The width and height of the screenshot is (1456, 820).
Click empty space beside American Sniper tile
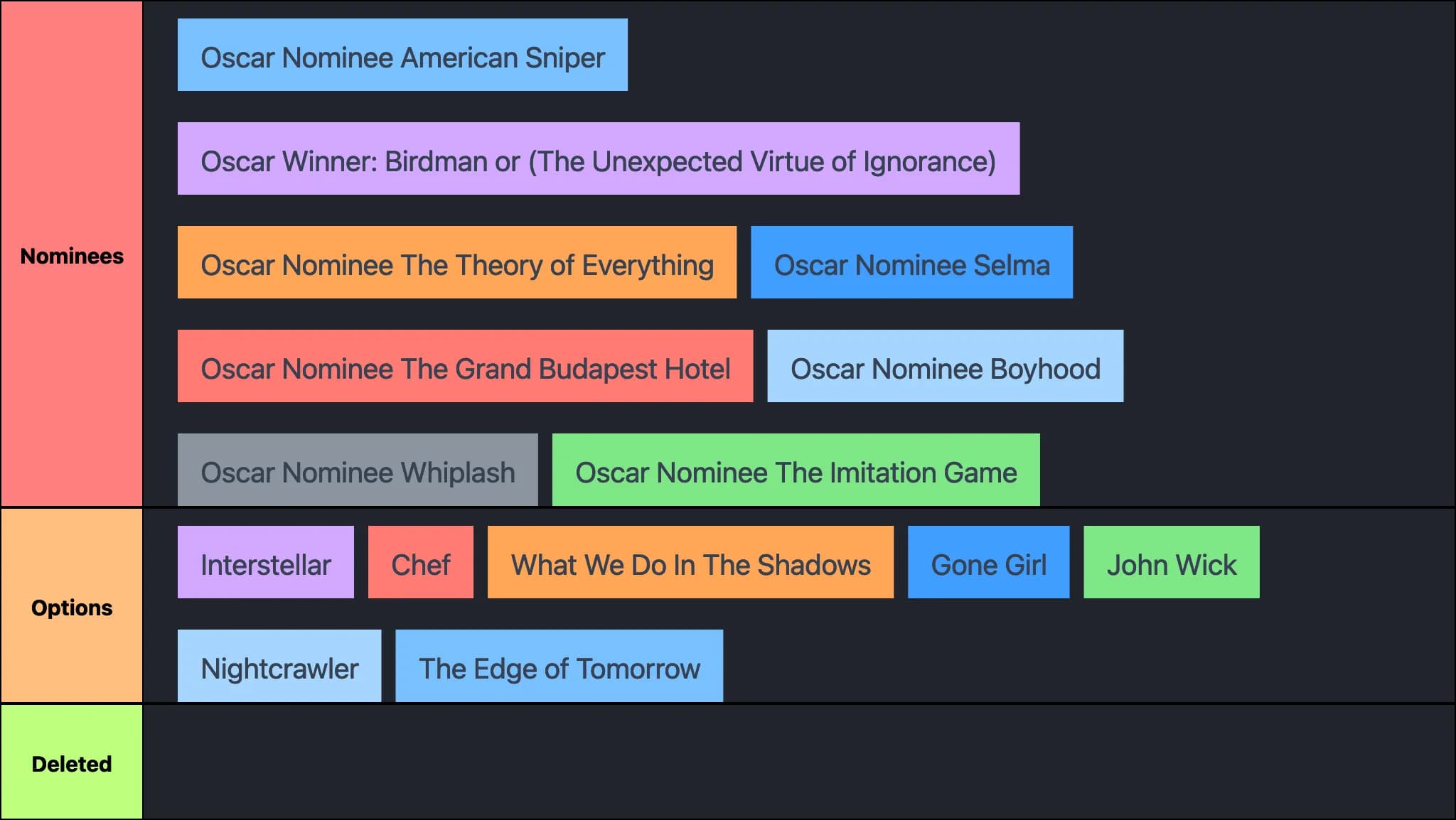(x=995, y=55)
